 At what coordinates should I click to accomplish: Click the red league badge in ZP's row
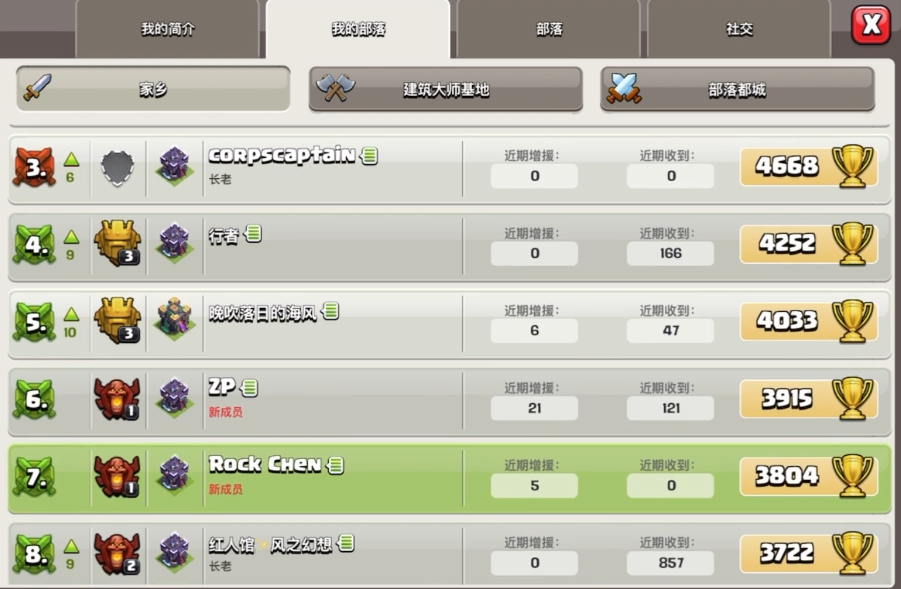[117, 399]
